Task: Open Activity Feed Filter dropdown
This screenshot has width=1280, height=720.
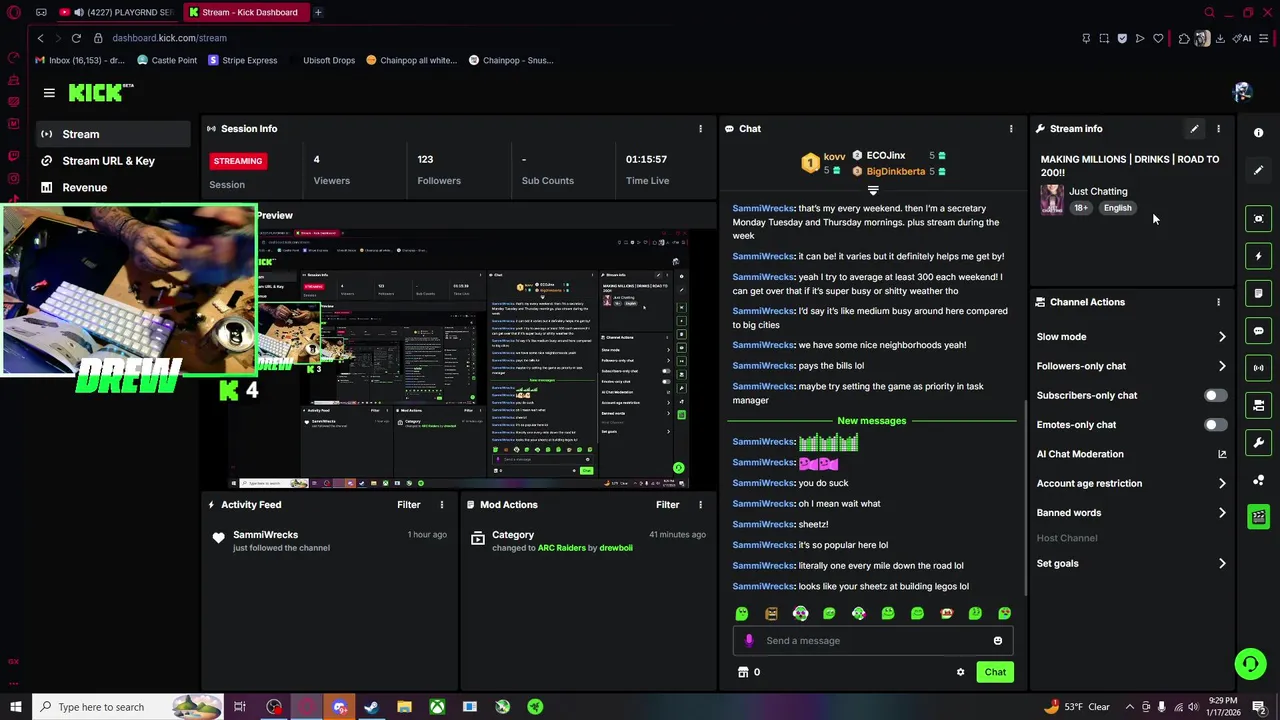Action: [408, 505]
